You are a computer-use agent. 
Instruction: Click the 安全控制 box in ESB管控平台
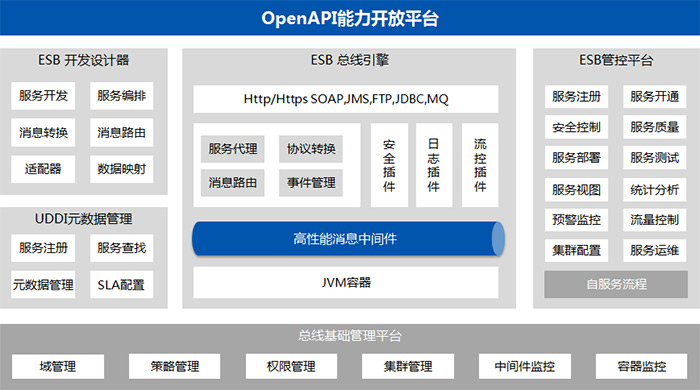click(576, 127)
